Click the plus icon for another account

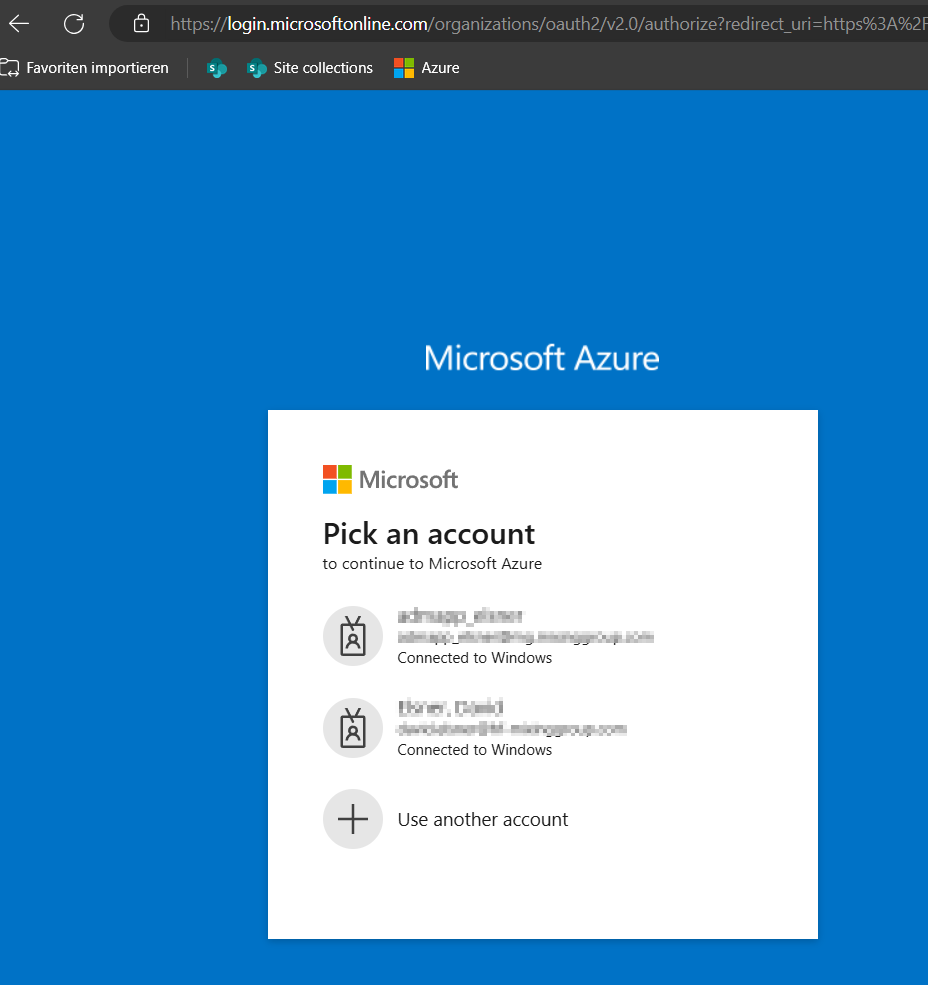coord(353,819)
